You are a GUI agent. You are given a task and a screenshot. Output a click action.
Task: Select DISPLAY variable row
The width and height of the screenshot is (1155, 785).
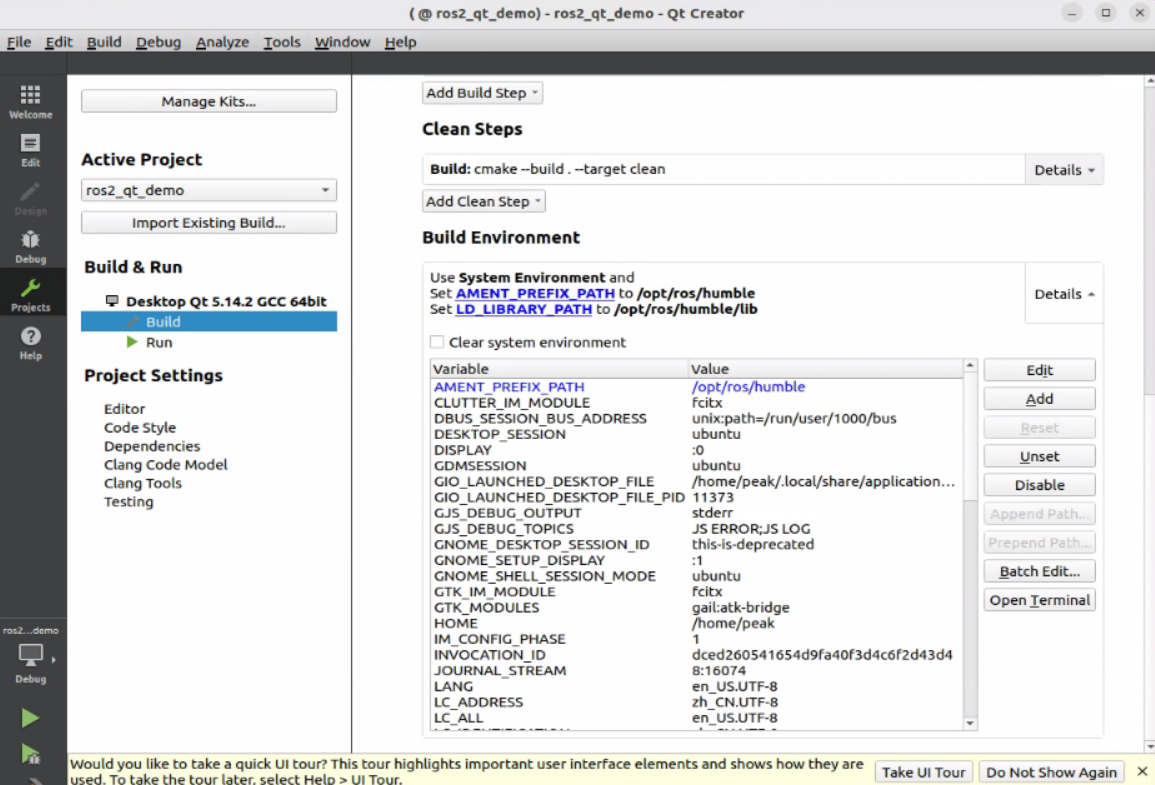696,450
